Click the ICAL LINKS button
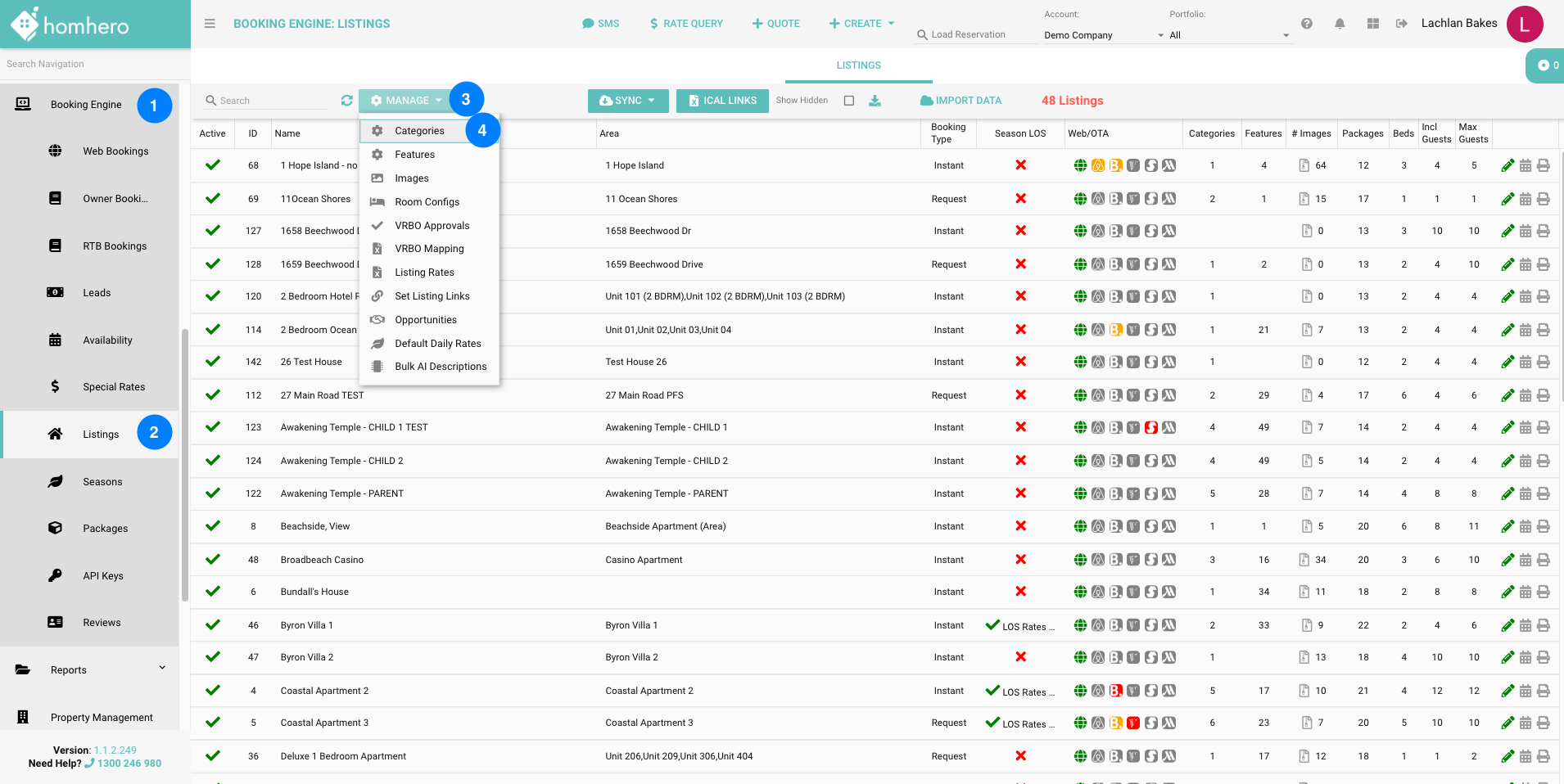1564x784 pixels. point(722,101)
